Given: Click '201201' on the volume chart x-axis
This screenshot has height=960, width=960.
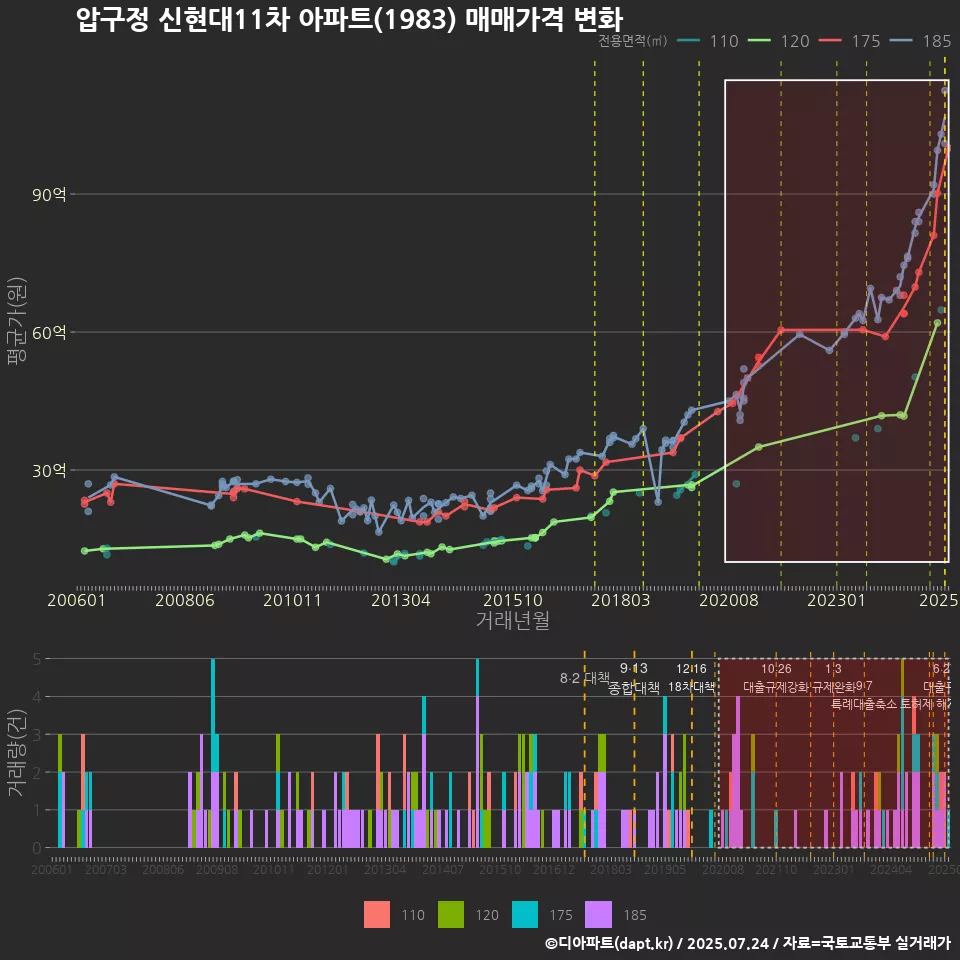Looking at the screenshot, I should click(328, 869).
